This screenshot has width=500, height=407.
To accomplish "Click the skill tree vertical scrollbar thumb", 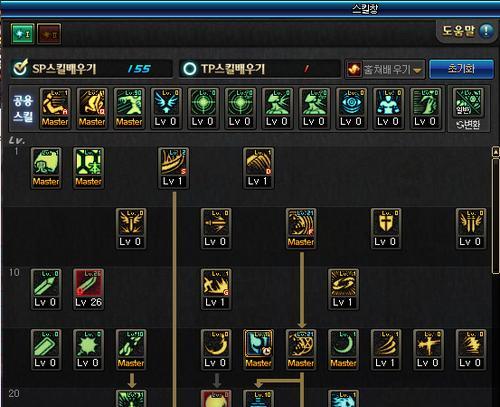I will (x=496, y=215).
